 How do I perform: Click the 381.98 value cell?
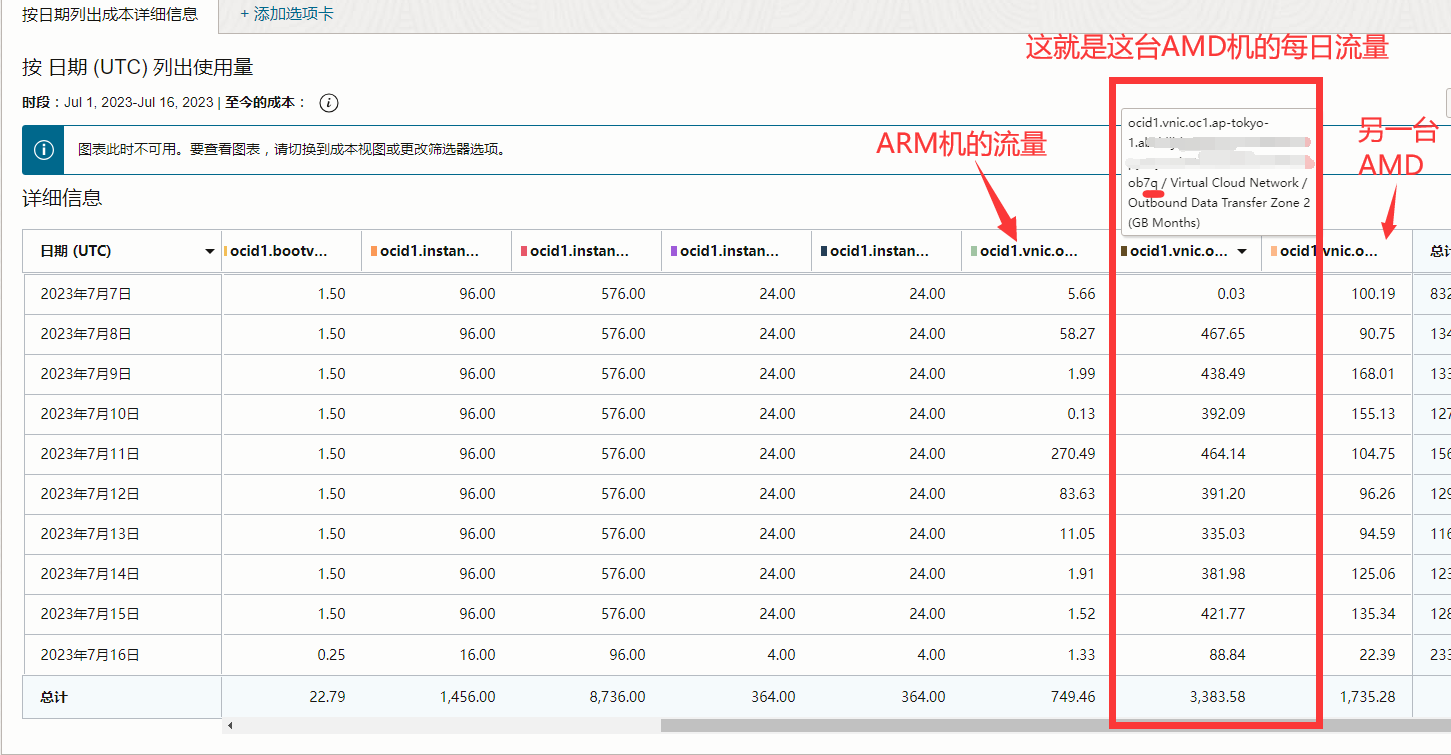click(1223, 574)
